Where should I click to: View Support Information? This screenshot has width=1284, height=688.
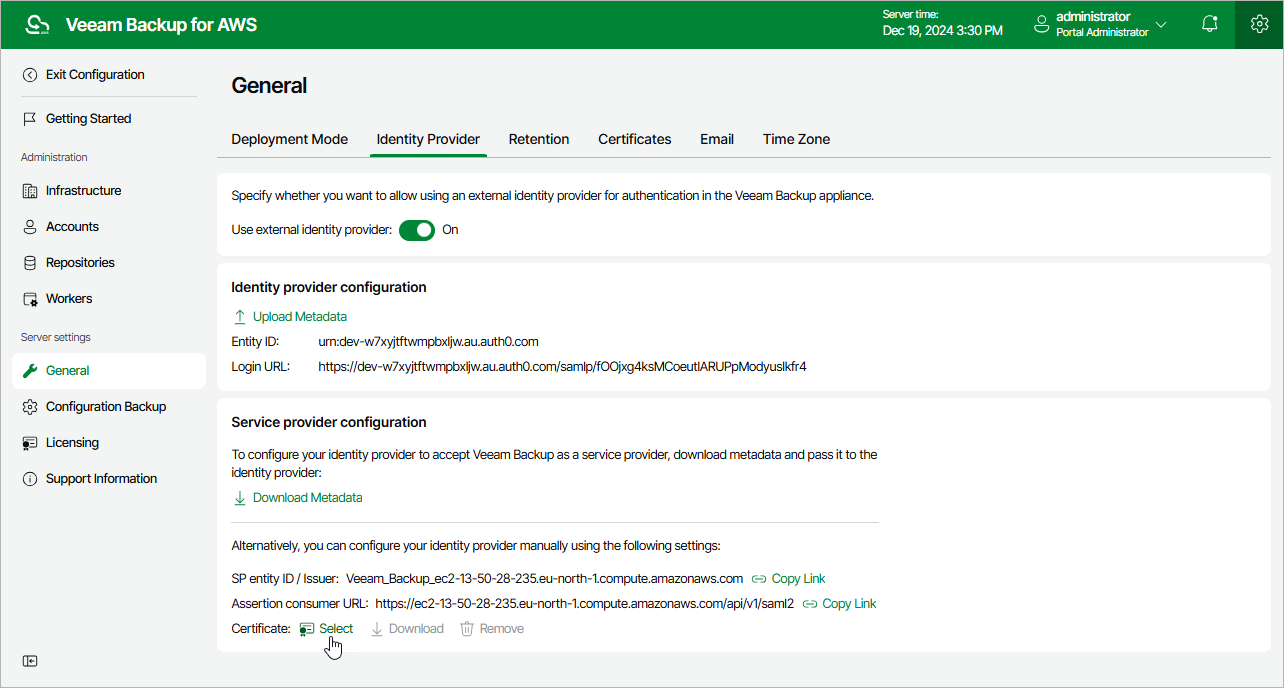pos(101,478)
